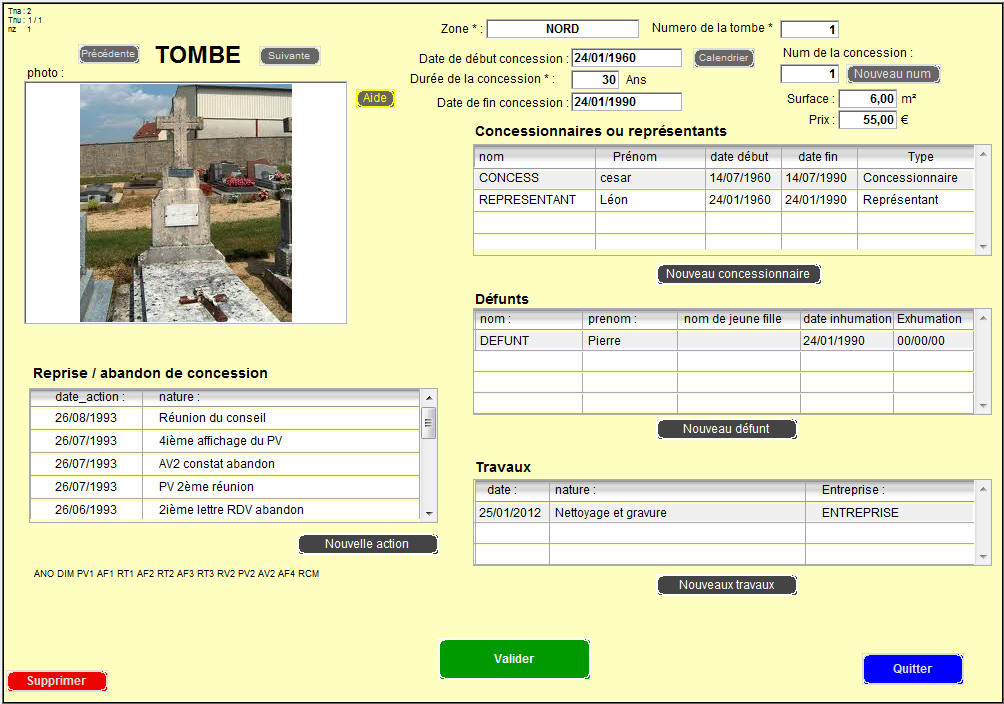
Task: Click the blue Quitter button
Action: 912,669
